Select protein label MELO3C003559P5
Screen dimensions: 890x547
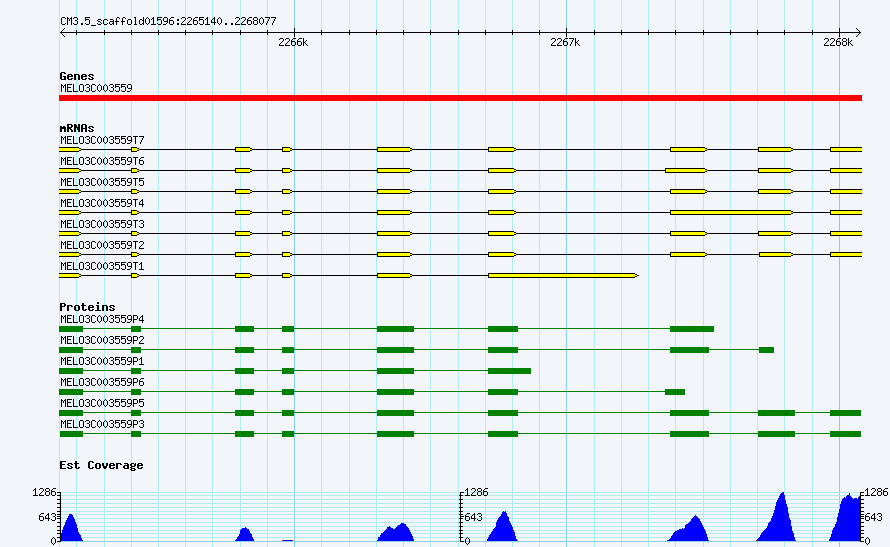[x=102, y=403]
